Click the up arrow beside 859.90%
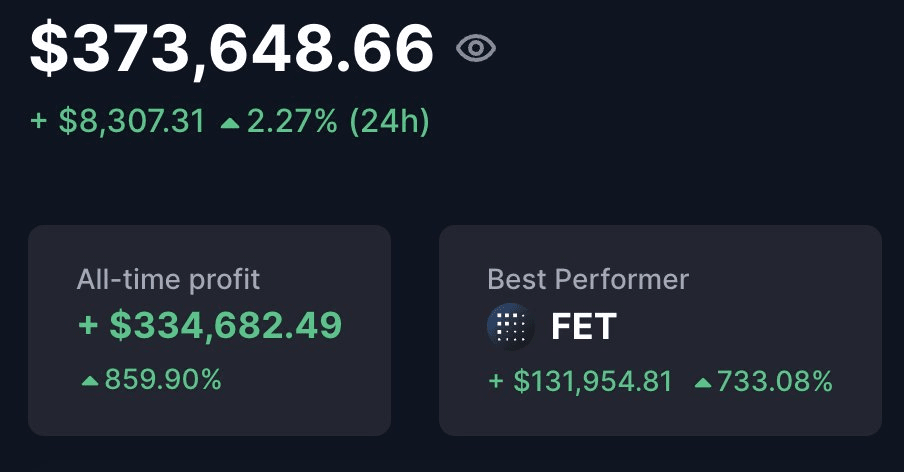This screenshot has height=472, width=904. point(90,381)
